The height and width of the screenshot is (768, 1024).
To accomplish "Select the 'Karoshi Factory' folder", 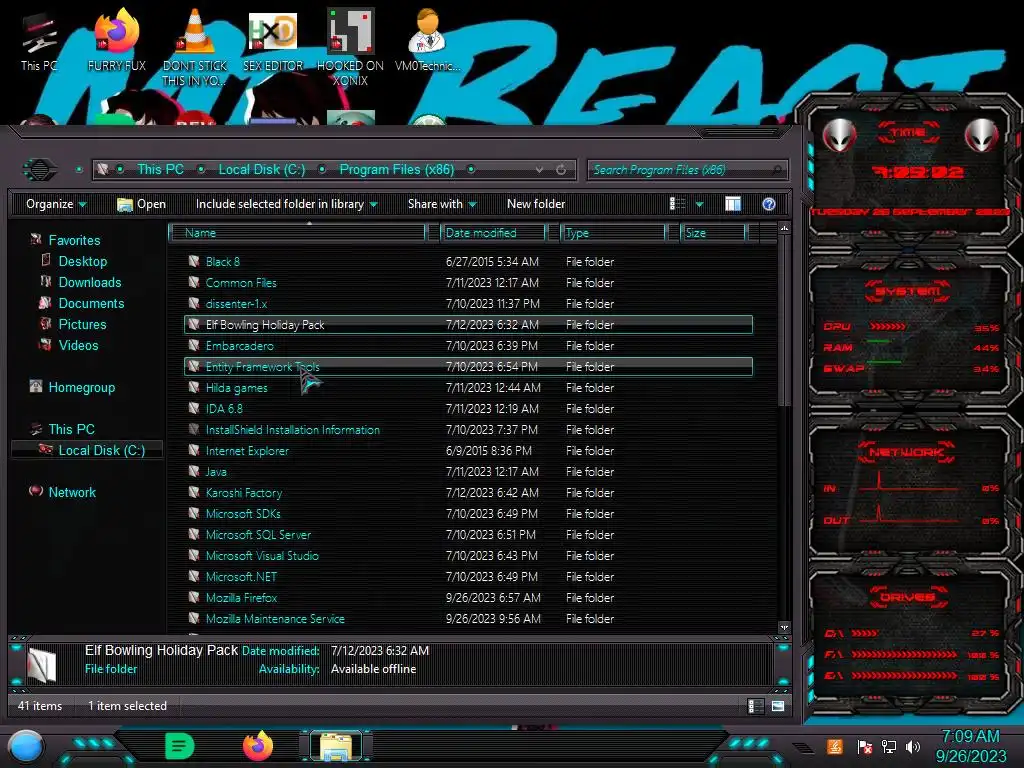I will coord(468,492).
